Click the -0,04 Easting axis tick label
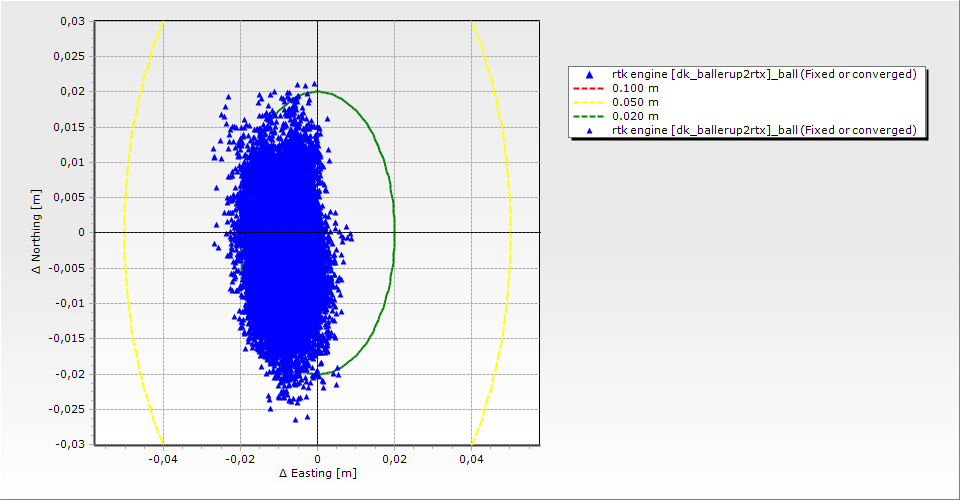The height and width of the screenshot is (500, 960). tap(163, 459)
